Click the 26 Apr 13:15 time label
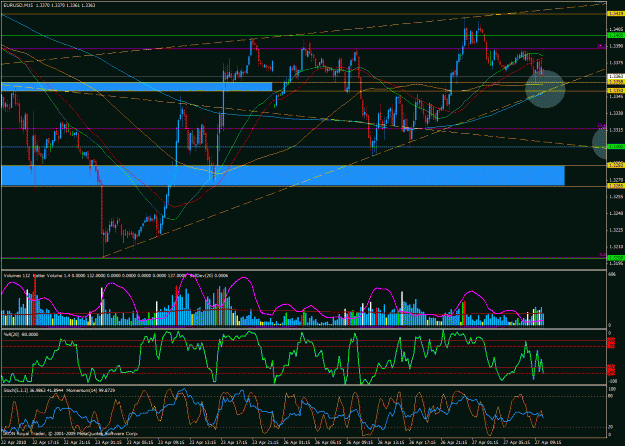The image size is (625, 446). (x=389, y=442)
